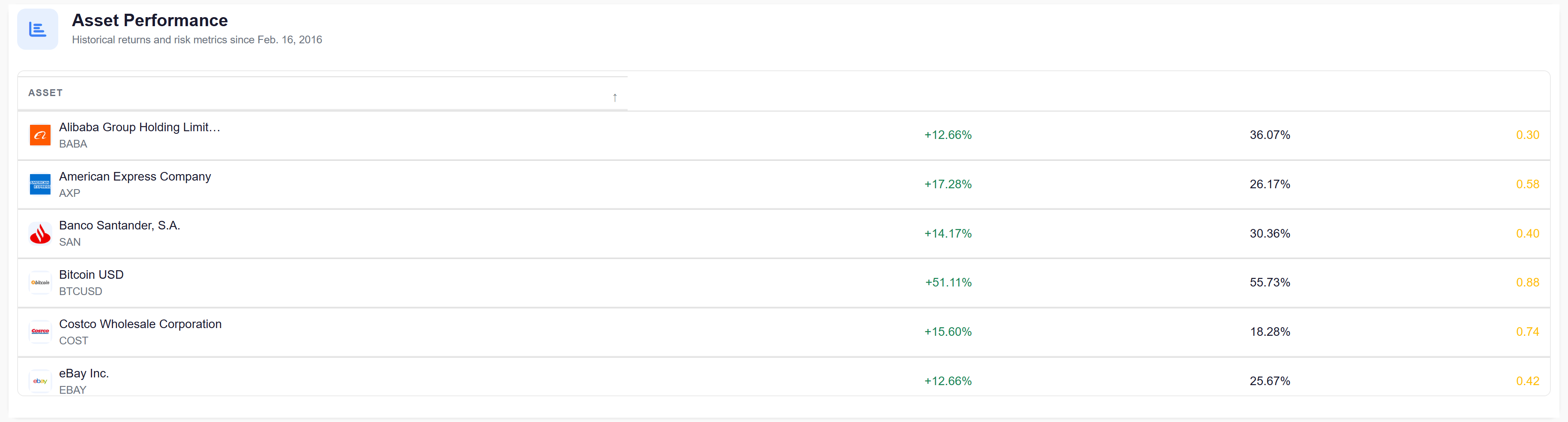Screen dimensions: 1568x422
Task: Click the Asset Performance heading
Action: click(x=150, y=21)
